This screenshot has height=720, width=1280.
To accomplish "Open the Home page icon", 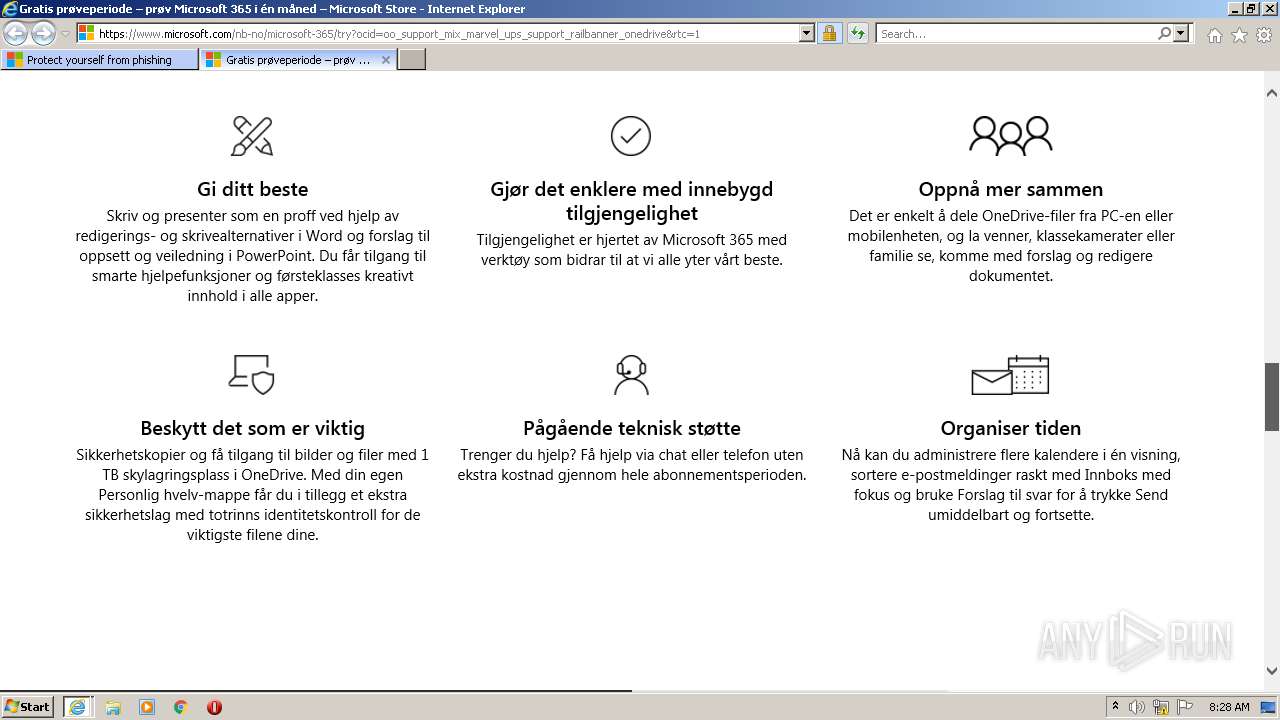I will (x=1214, y=35).
